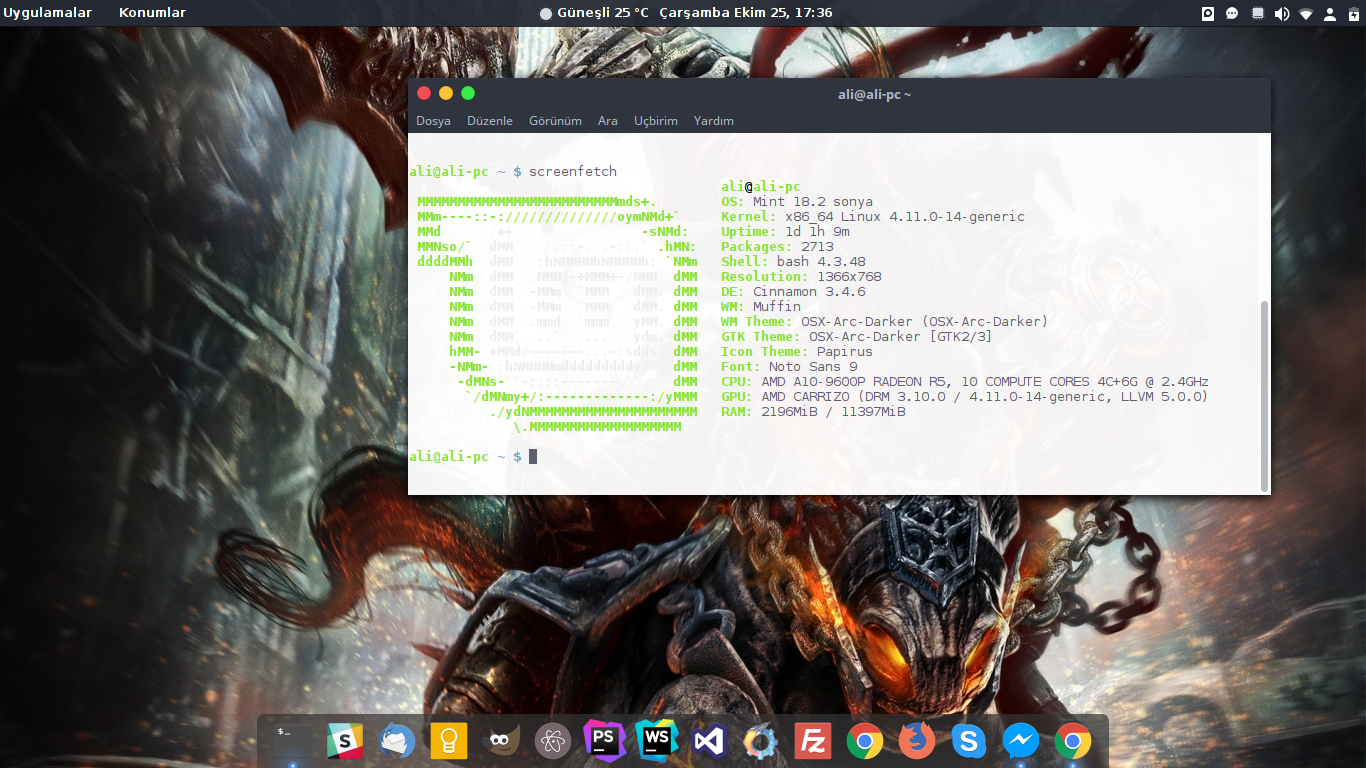Open the Terminal icon in the dock
This screenshot has height=768, width=1366.
tap(293, 741)
